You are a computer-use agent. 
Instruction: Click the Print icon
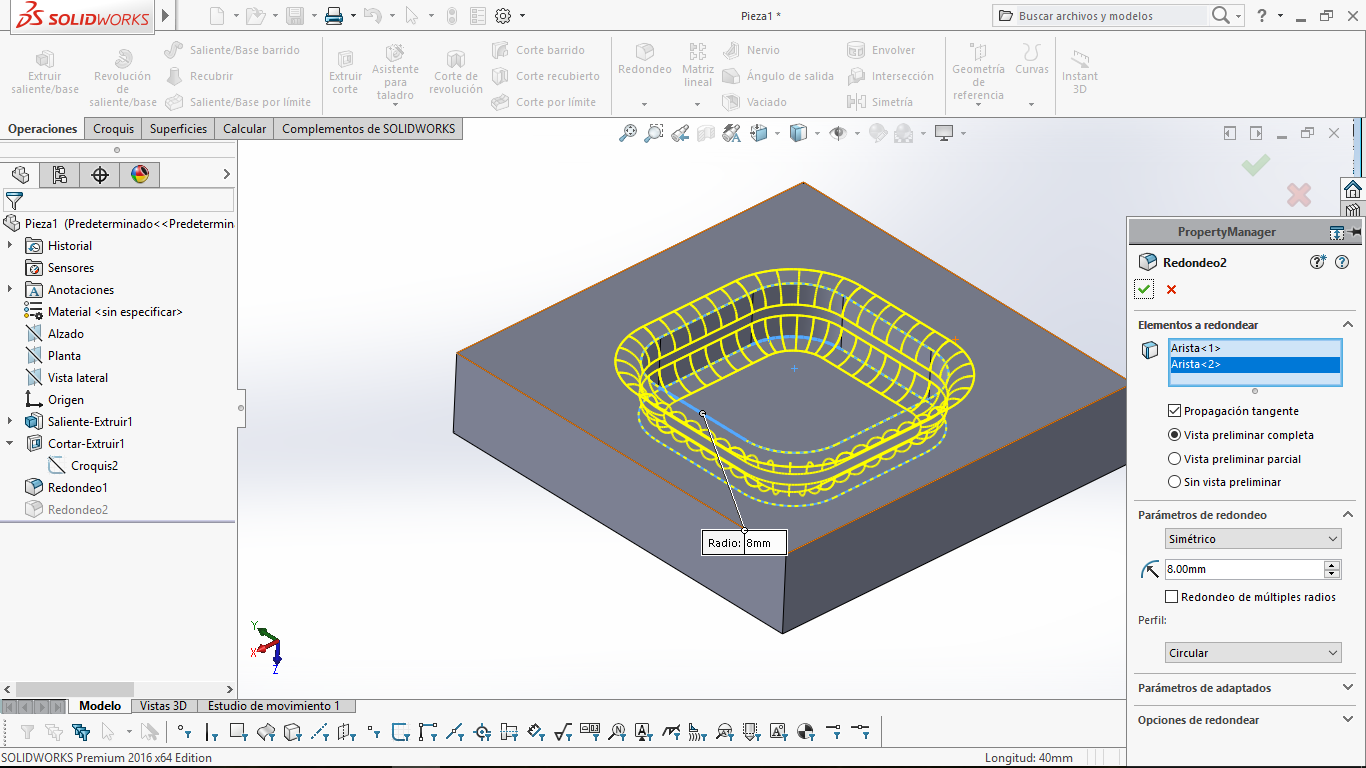click(334, 15)
